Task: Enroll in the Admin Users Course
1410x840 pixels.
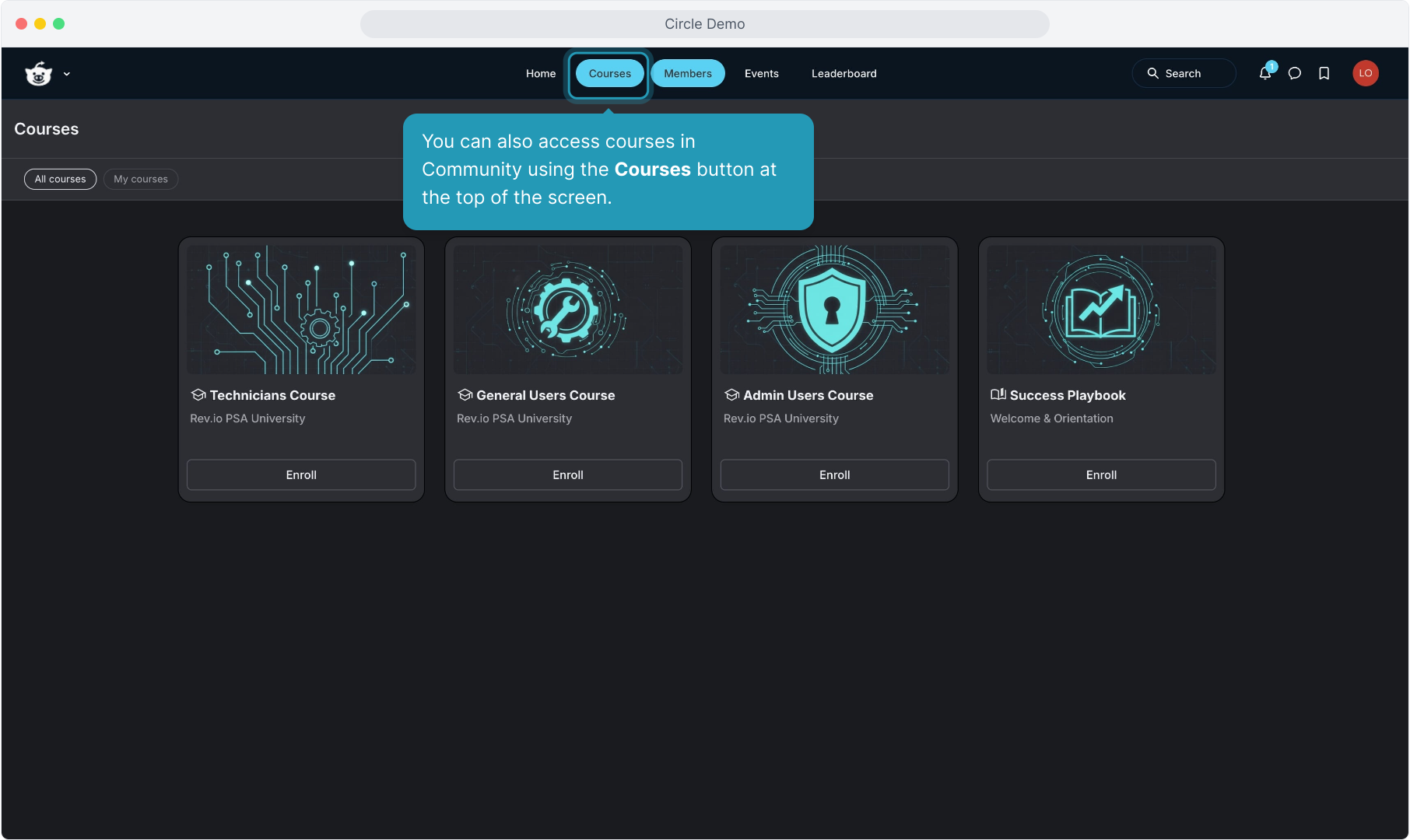Action: [x=834, y=474]
